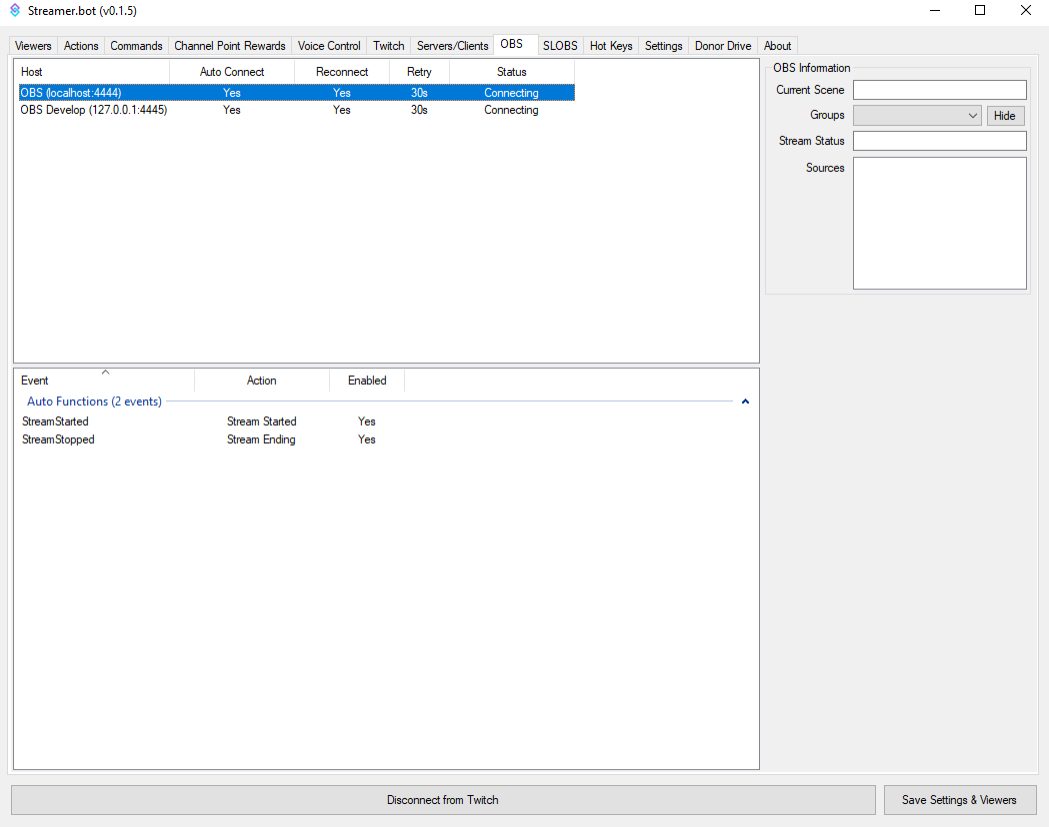Minimize the Streamer.bot window
The width and height of the screenshot is (1049, 827).
point(935,10)
